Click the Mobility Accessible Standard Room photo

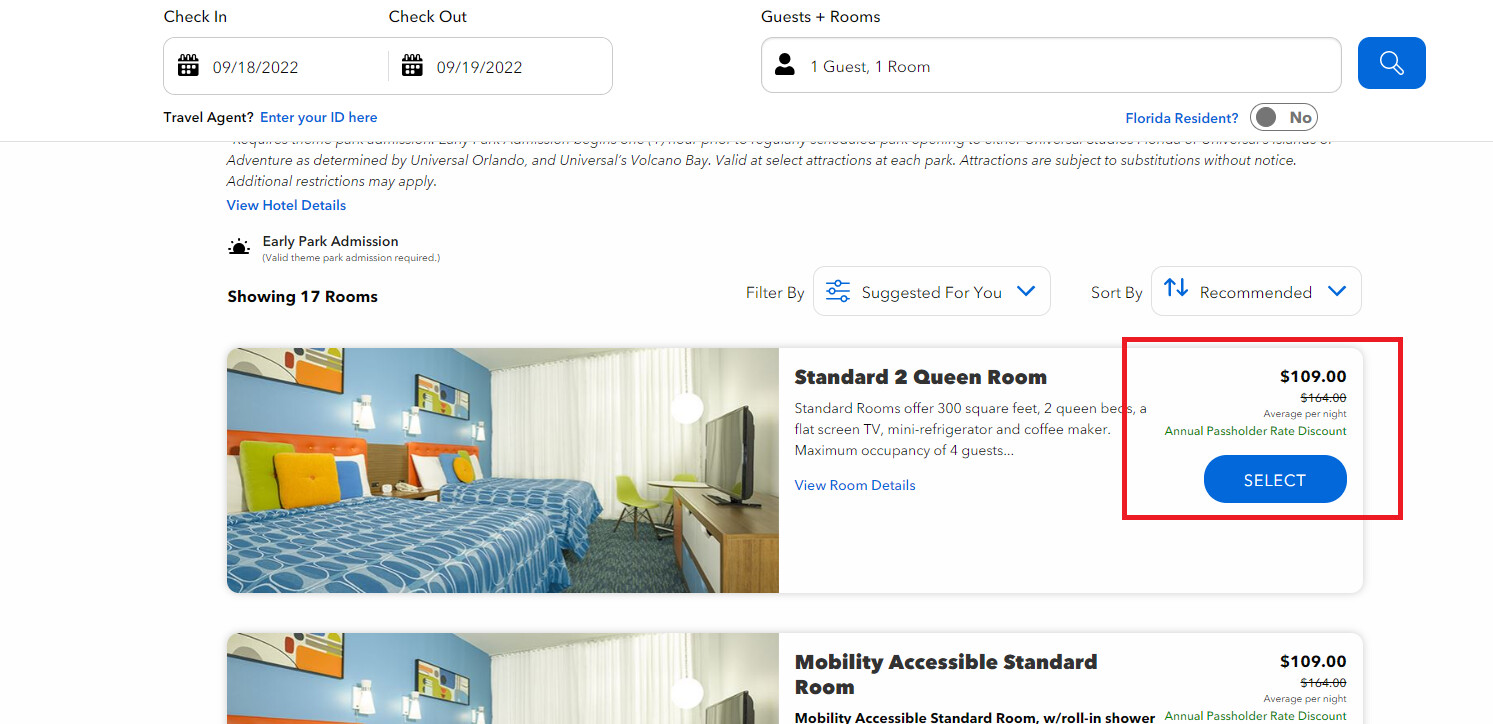coord(503,678)
